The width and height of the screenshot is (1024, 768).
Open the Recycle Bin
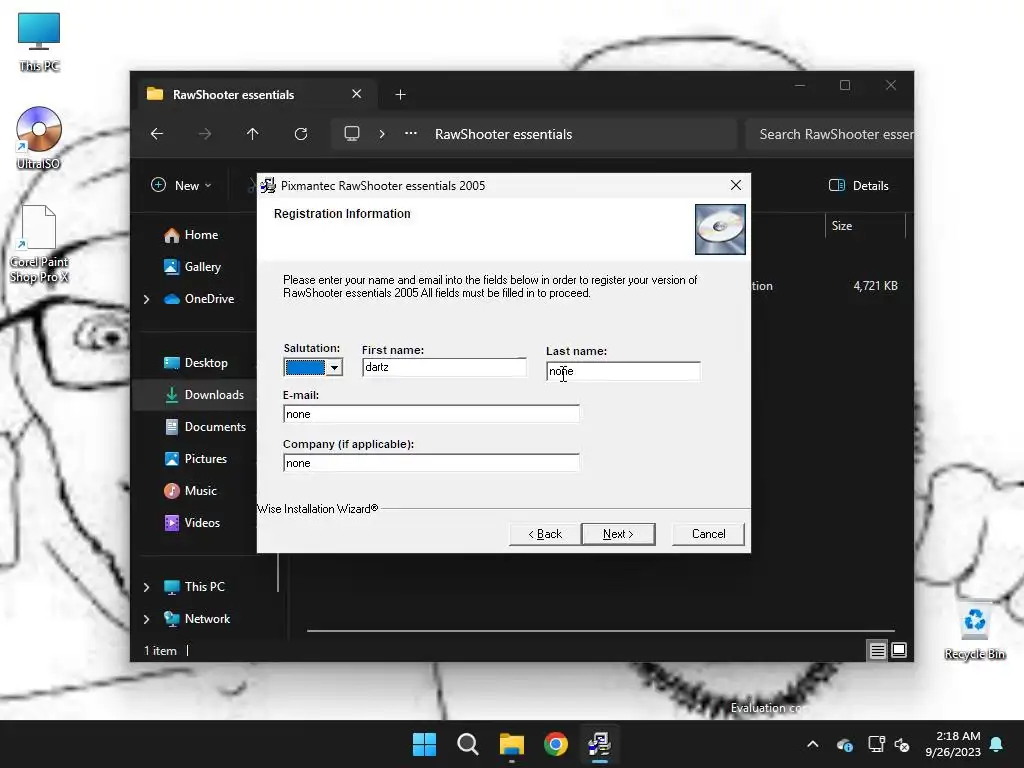coord(974,631)
